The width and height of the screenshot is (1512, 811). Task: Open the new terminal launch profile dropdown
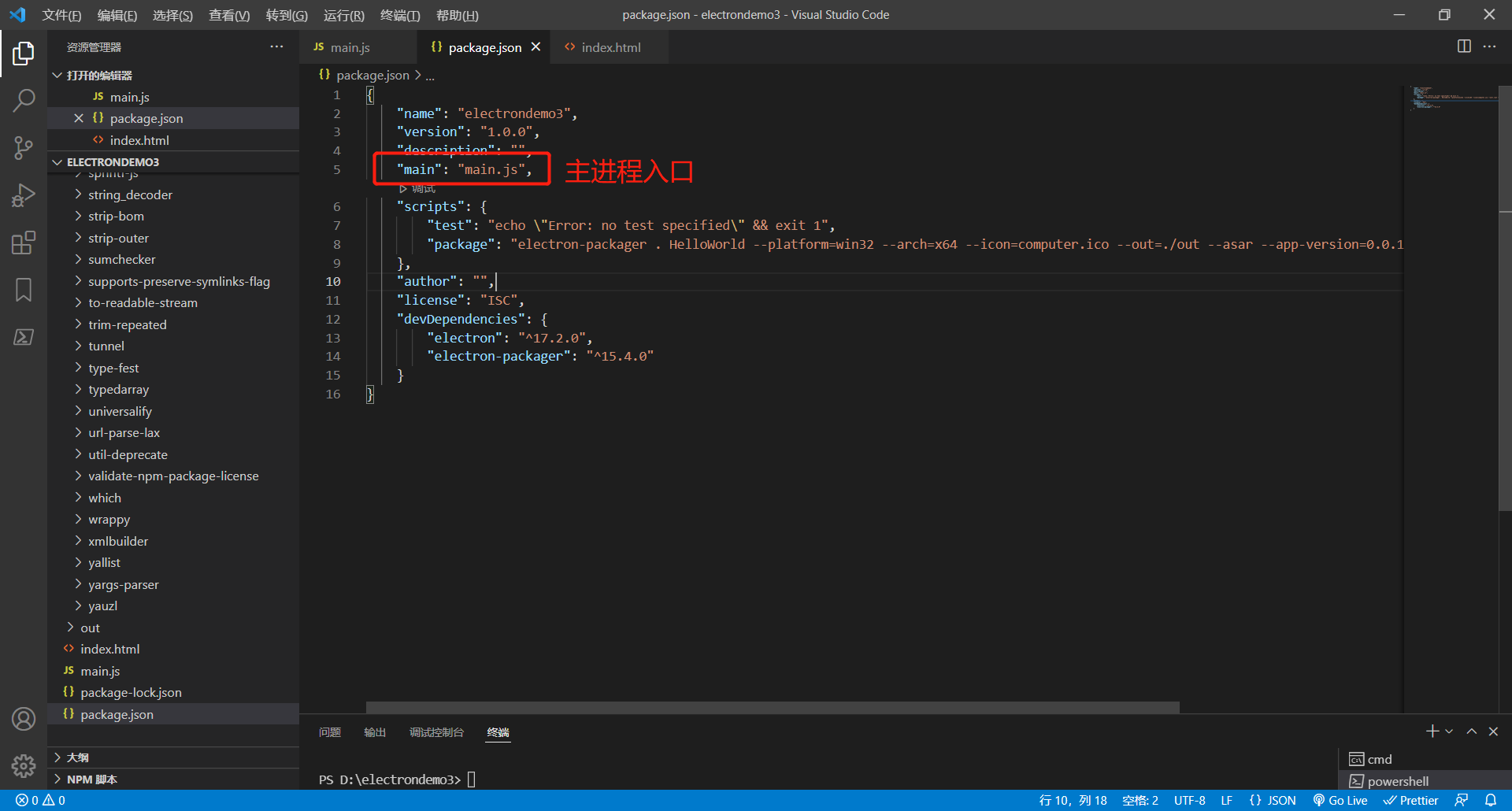click(x=1449, y=731)
